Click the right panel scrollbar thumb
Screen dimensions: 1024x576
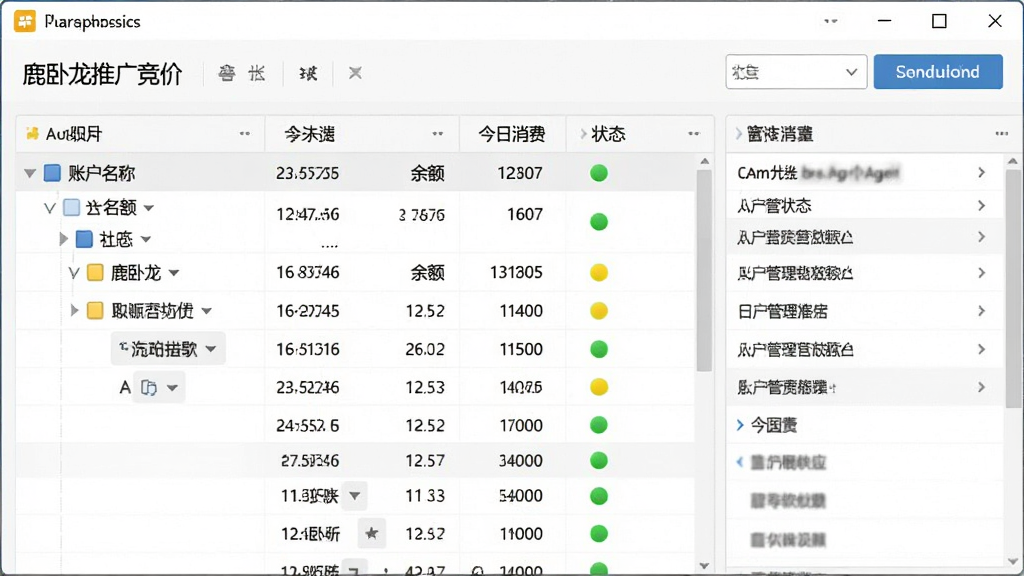click(1012, 287)
